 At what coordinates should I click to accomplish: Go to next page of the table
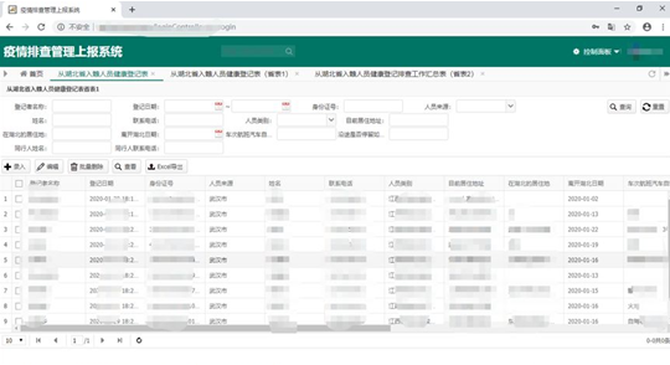(102, 341)
